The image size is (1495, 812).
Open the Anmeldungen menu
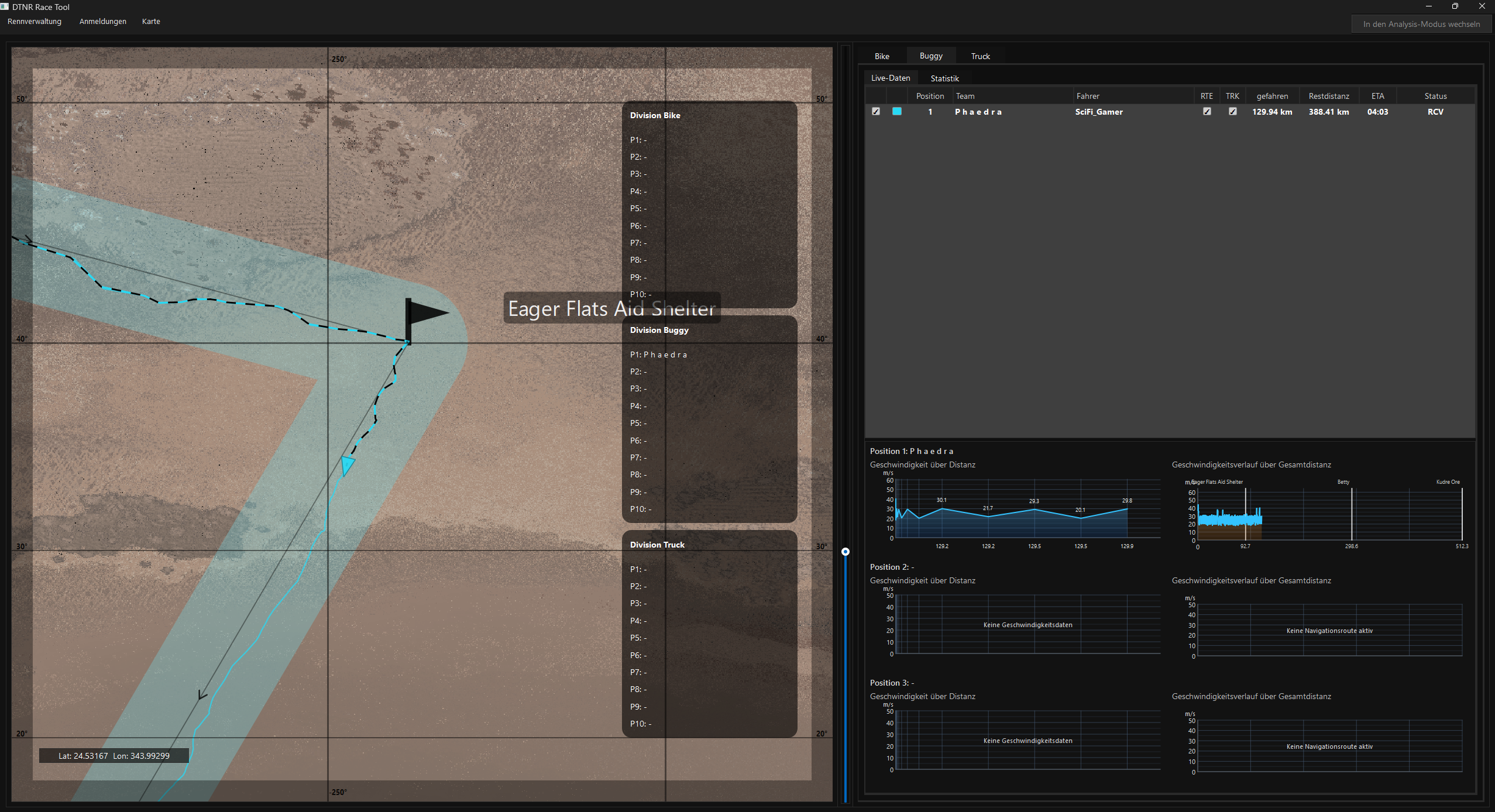point(102,21)
